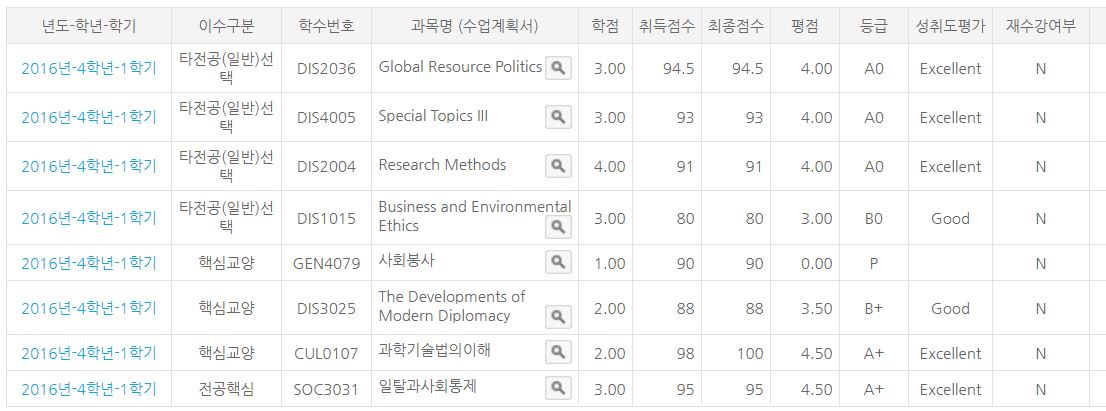Click the P grade cell for 사회봉사
This screenshot has width=1106, height=411.
[874, 264]
